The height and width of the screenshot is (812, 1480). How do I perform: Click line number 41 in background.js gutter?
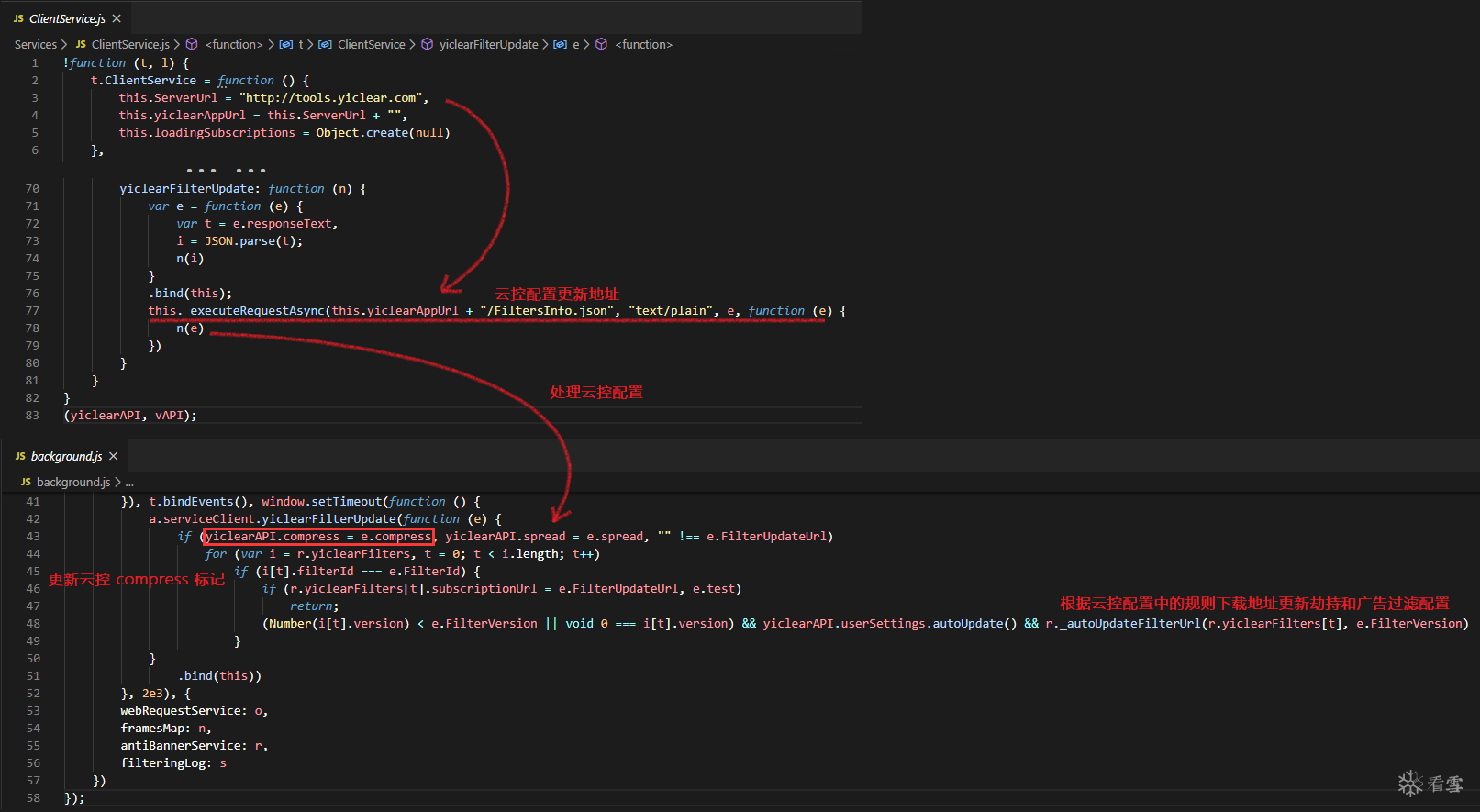pos(33,502)
